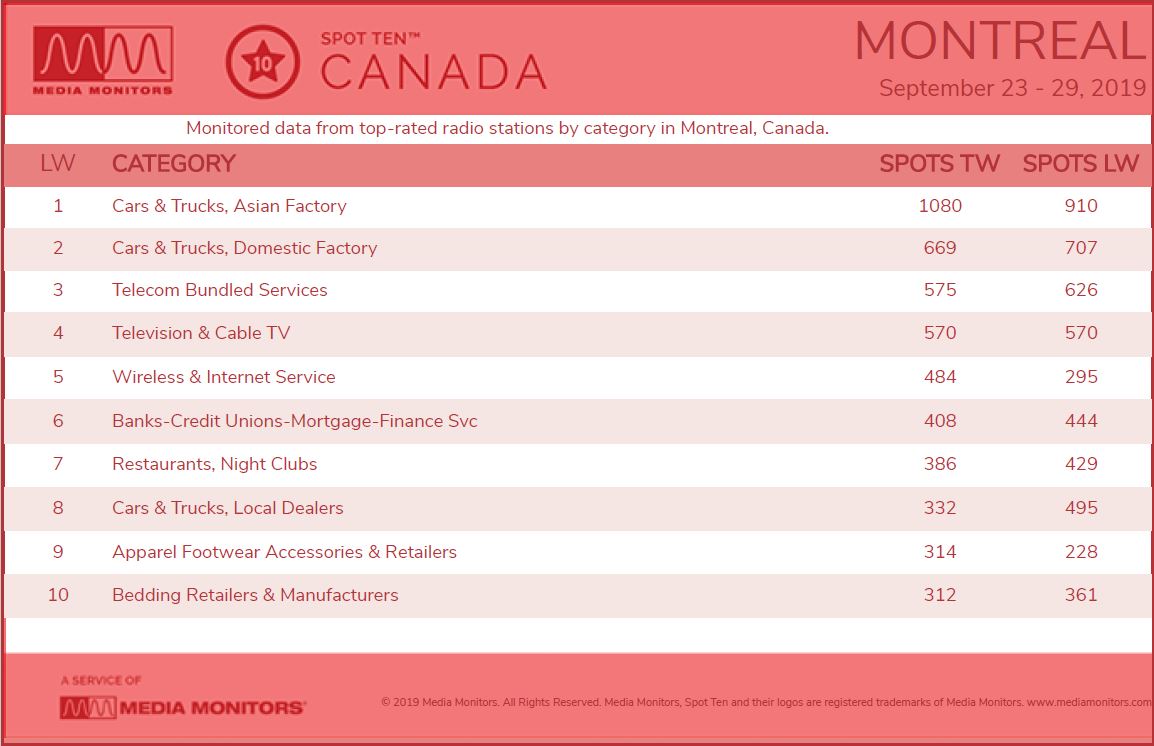Open the www.mediamonitors.com link in footer
Viewport: 1154px width, 746px height.
[x=1090, y=703]
